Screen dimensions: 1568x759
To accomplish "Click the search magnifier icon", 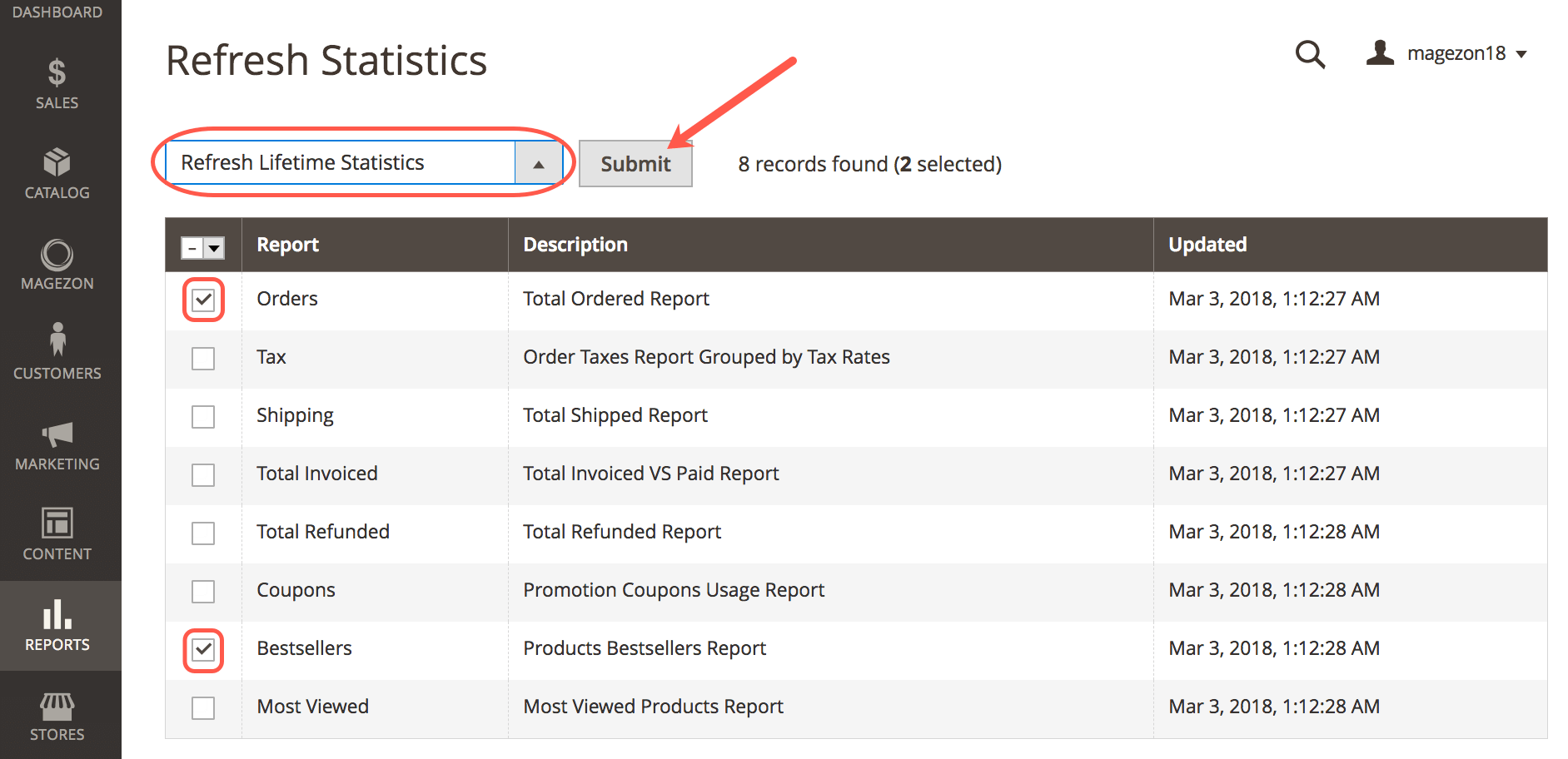I will (1310, 55).
